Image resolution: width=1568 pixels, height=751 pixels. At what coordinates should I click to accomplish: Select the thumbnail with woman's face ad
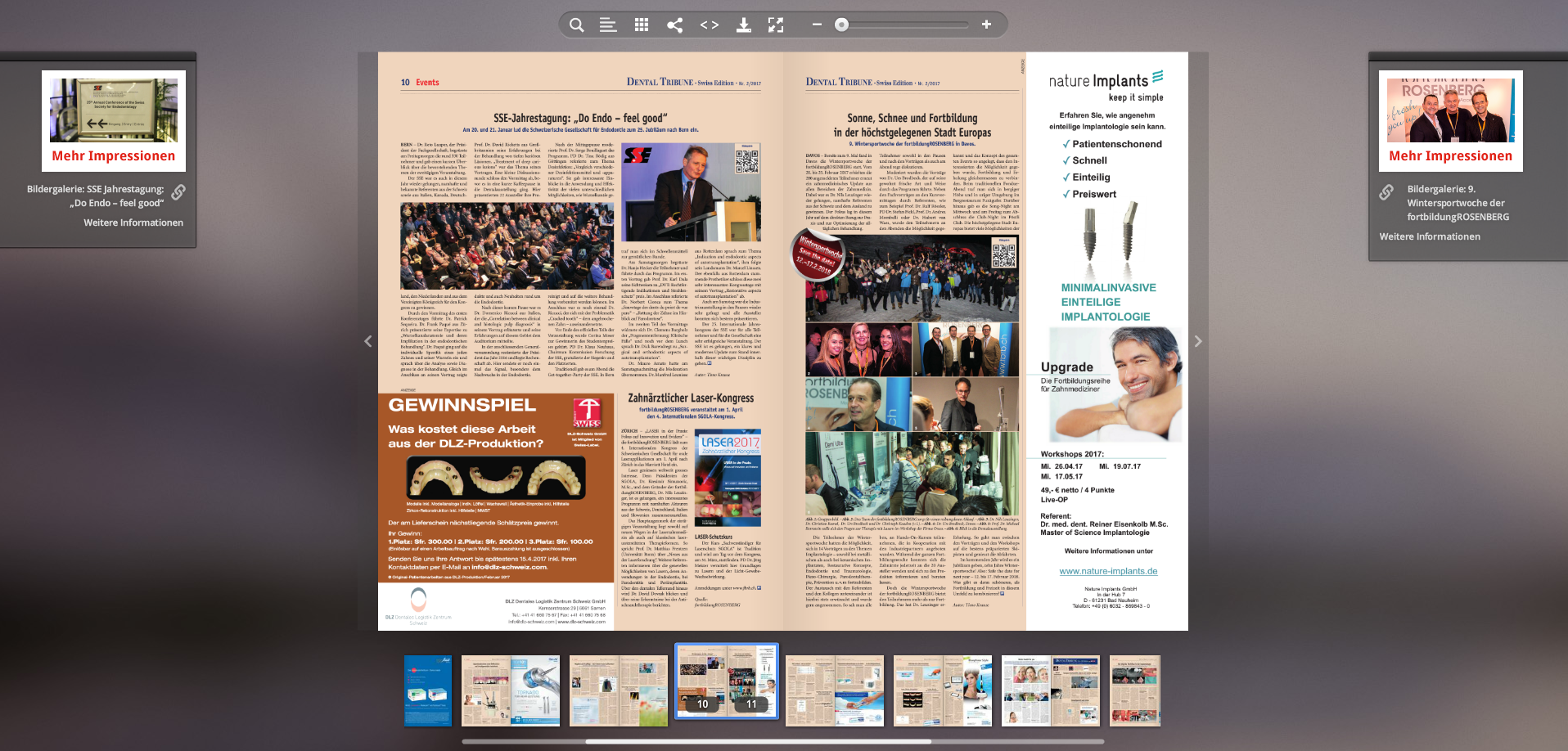(943, 690)
